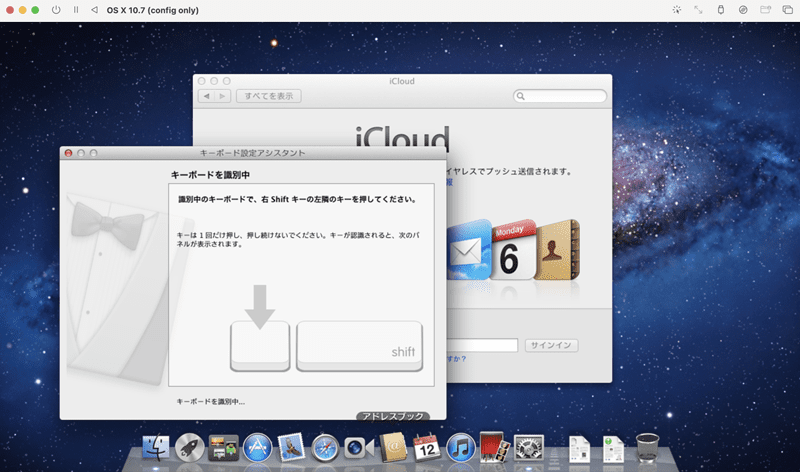
Task: Open FaceTime camera icon in Dock
Action: [359, 449]
